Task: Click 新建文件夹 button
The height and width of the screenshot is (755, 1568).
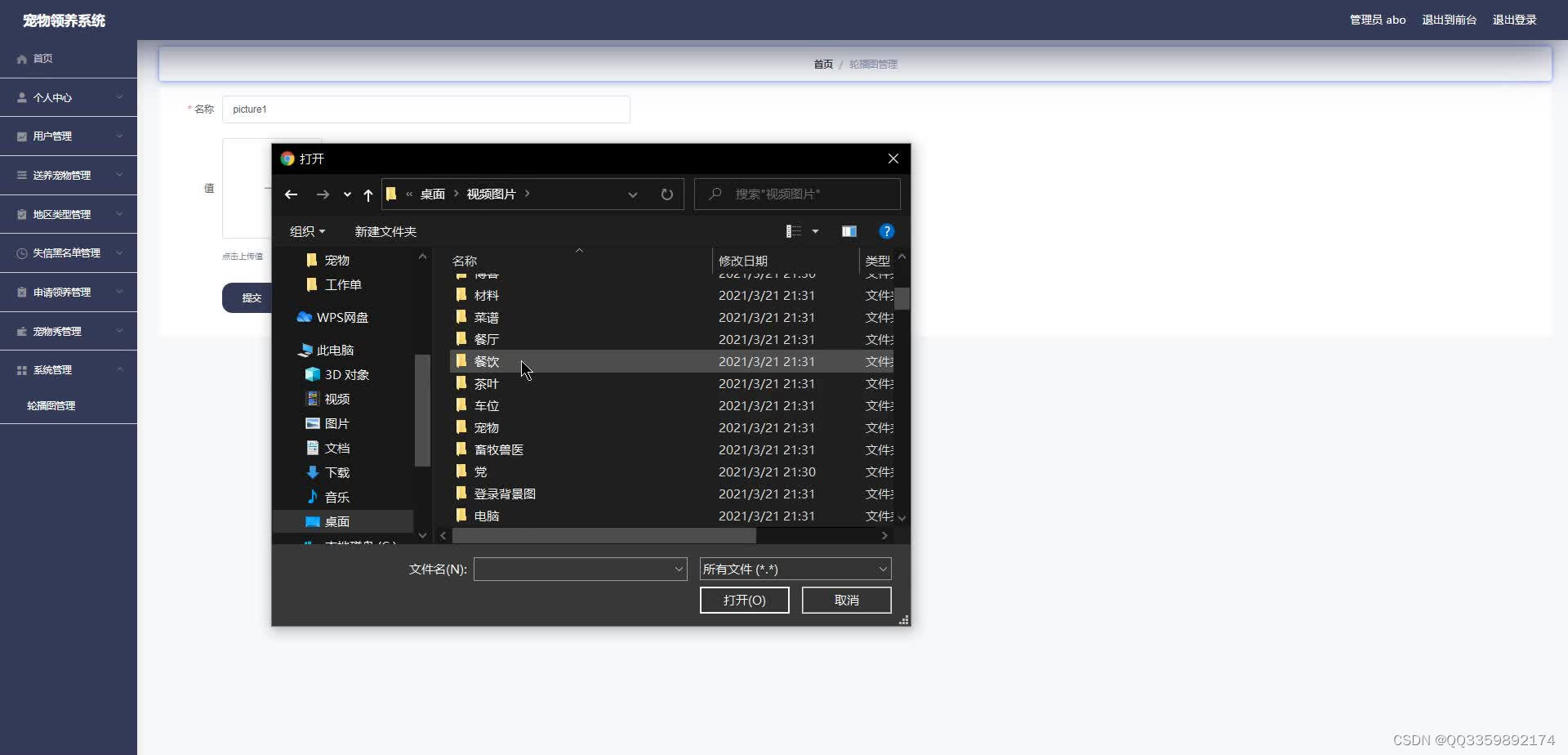Action: (385, 231)
